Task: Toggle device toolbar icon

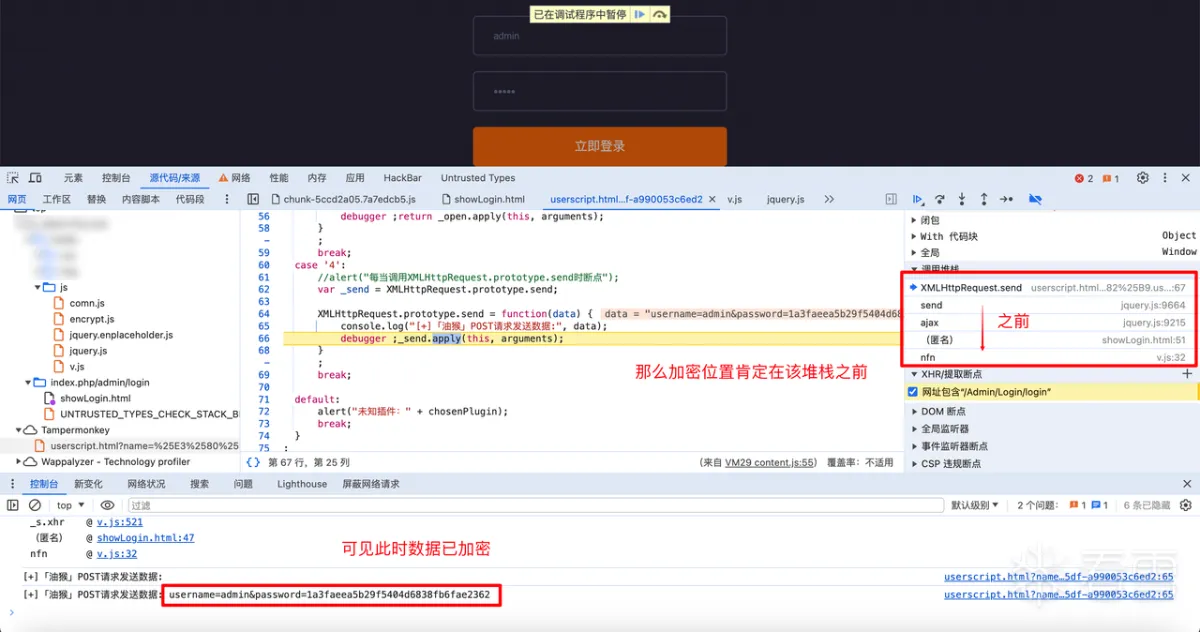Action: (36, 178)
